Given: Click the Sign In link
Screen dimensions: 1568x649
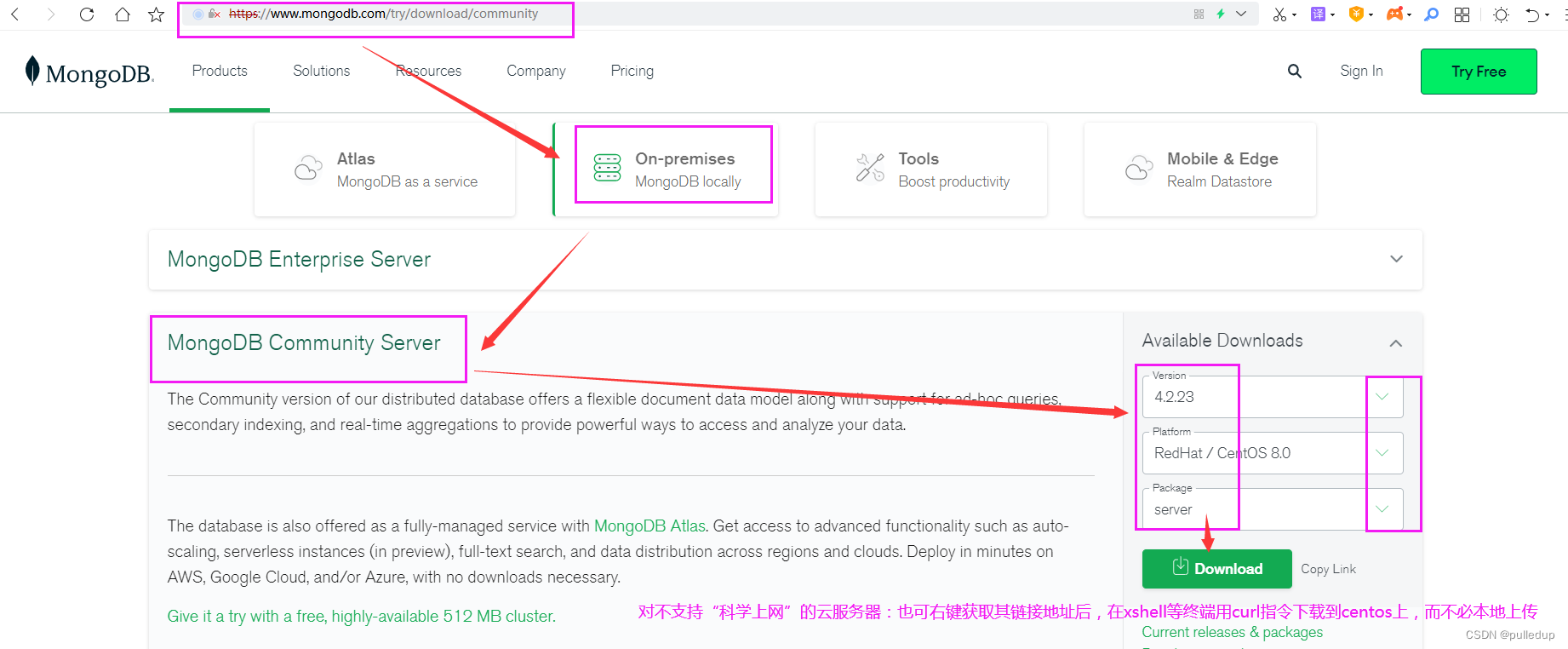Looking at the screenshot, I should (1361, 71).
